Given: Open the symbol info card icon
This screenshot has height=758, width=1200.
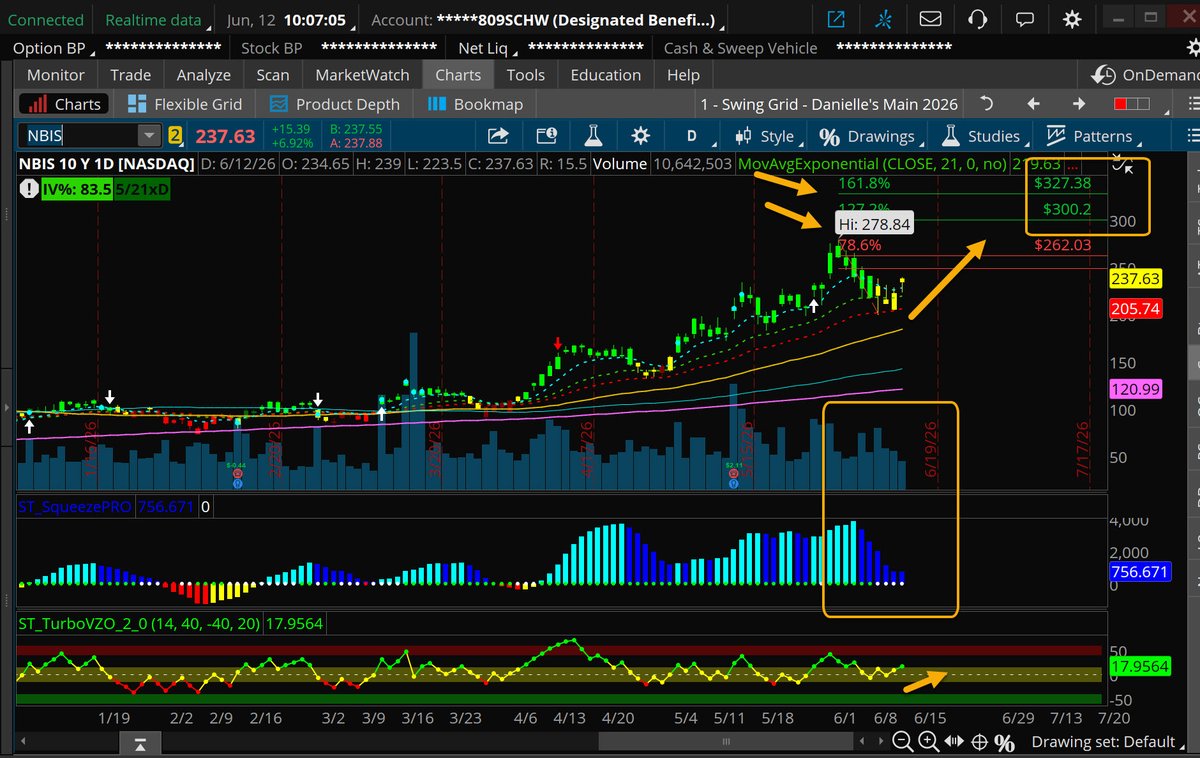Looking at the screenshot, I should [546, 136].
